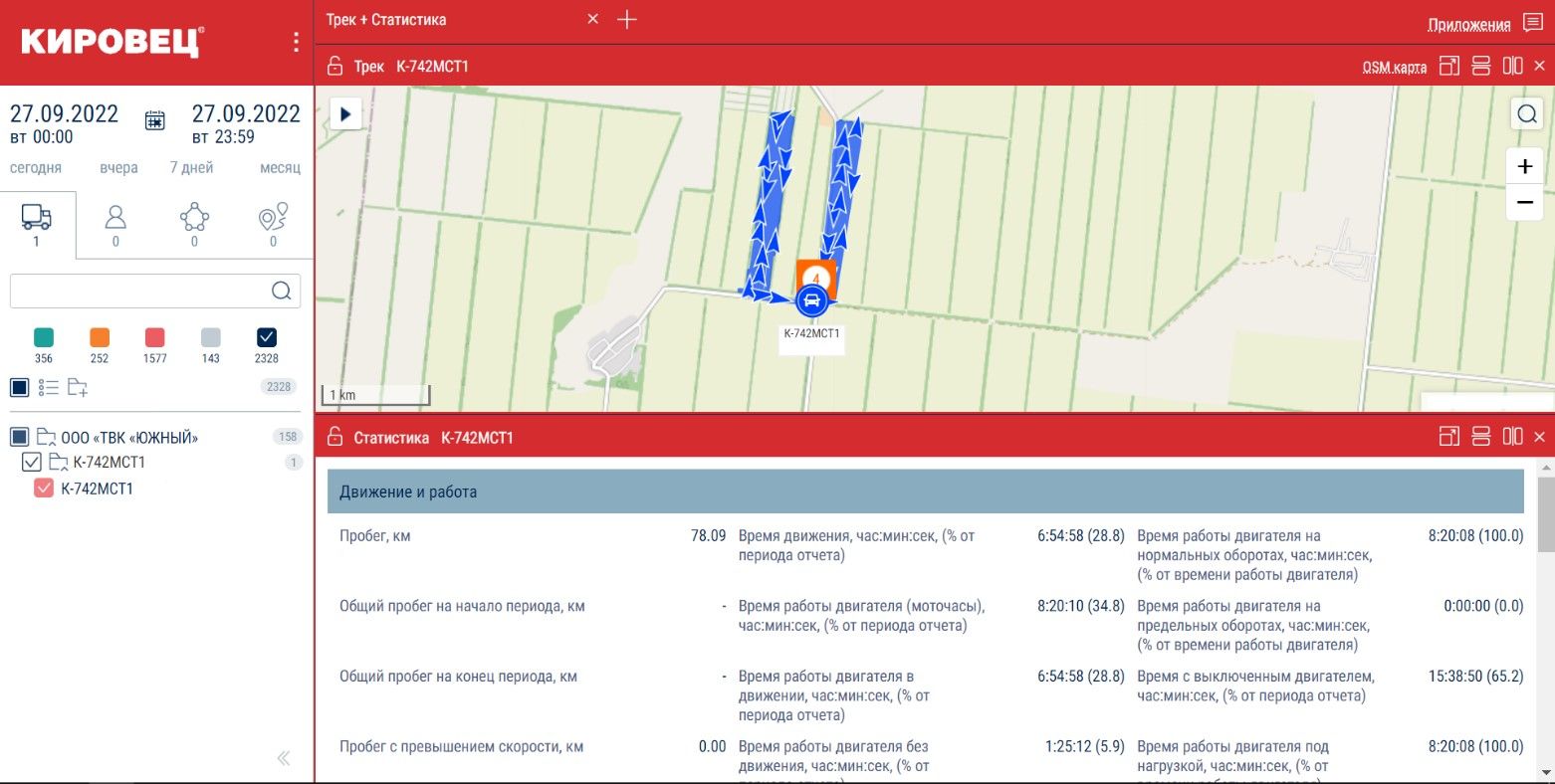Zoom in on the map

coord(1524,166)
